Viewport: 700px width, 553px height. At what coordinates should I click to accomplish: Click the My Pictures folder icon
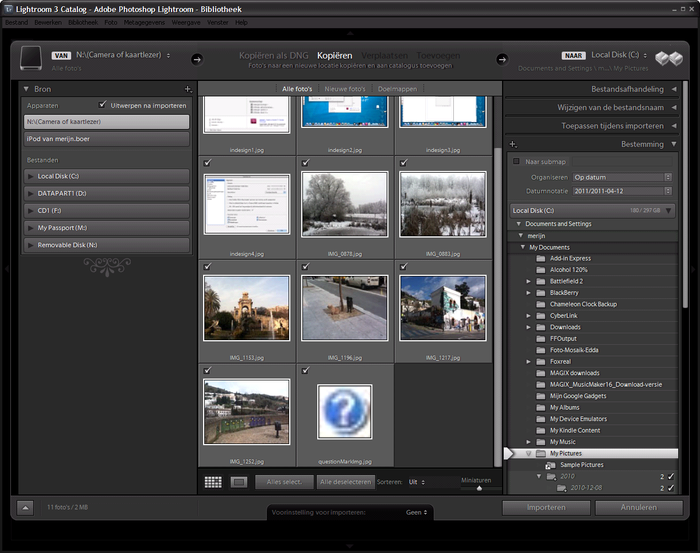tap(541, 453)
